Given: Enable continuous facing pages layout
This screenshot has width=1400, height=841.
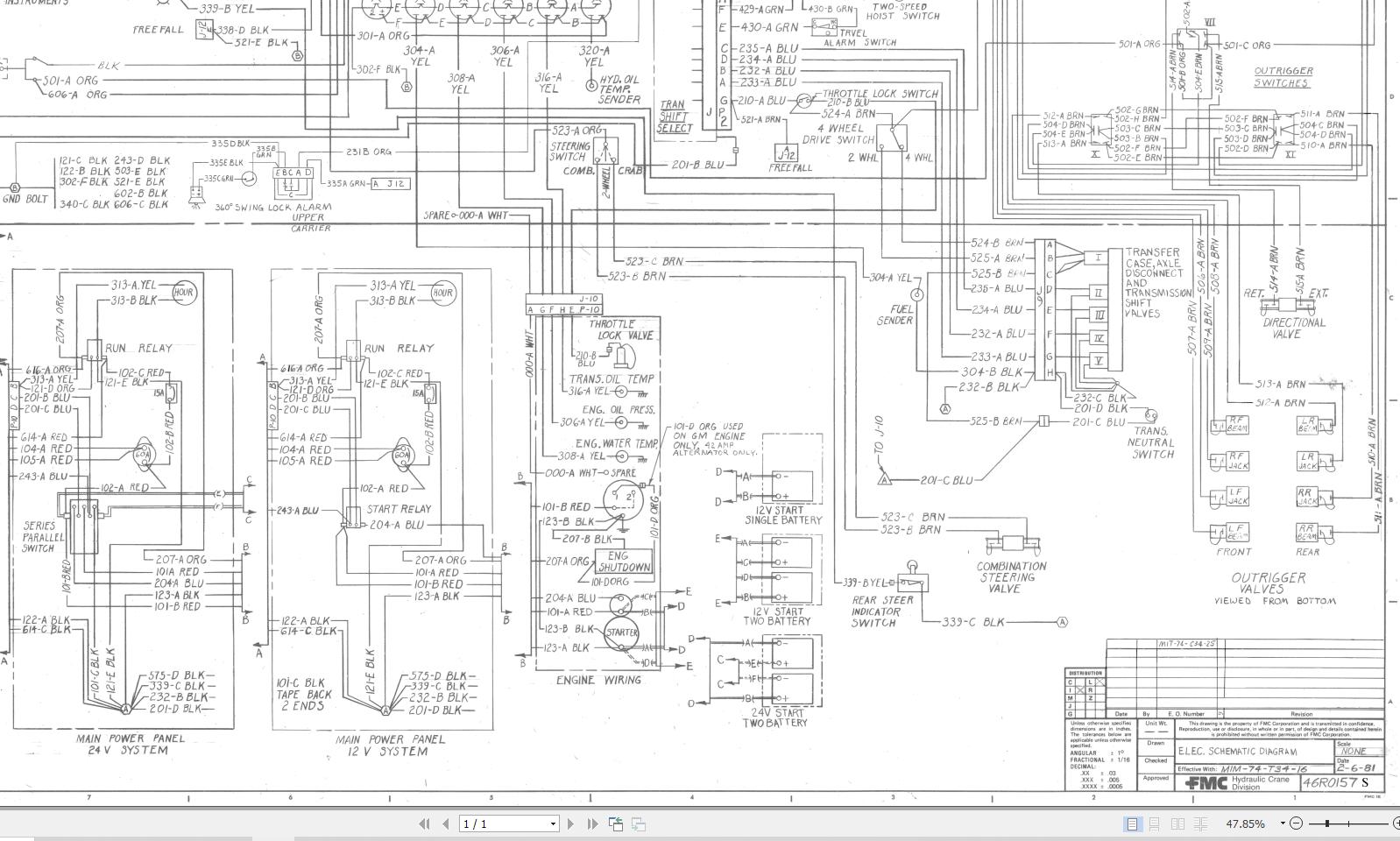Looking at the screenshot, I should pyautogui.click(x=1201, y=823).
